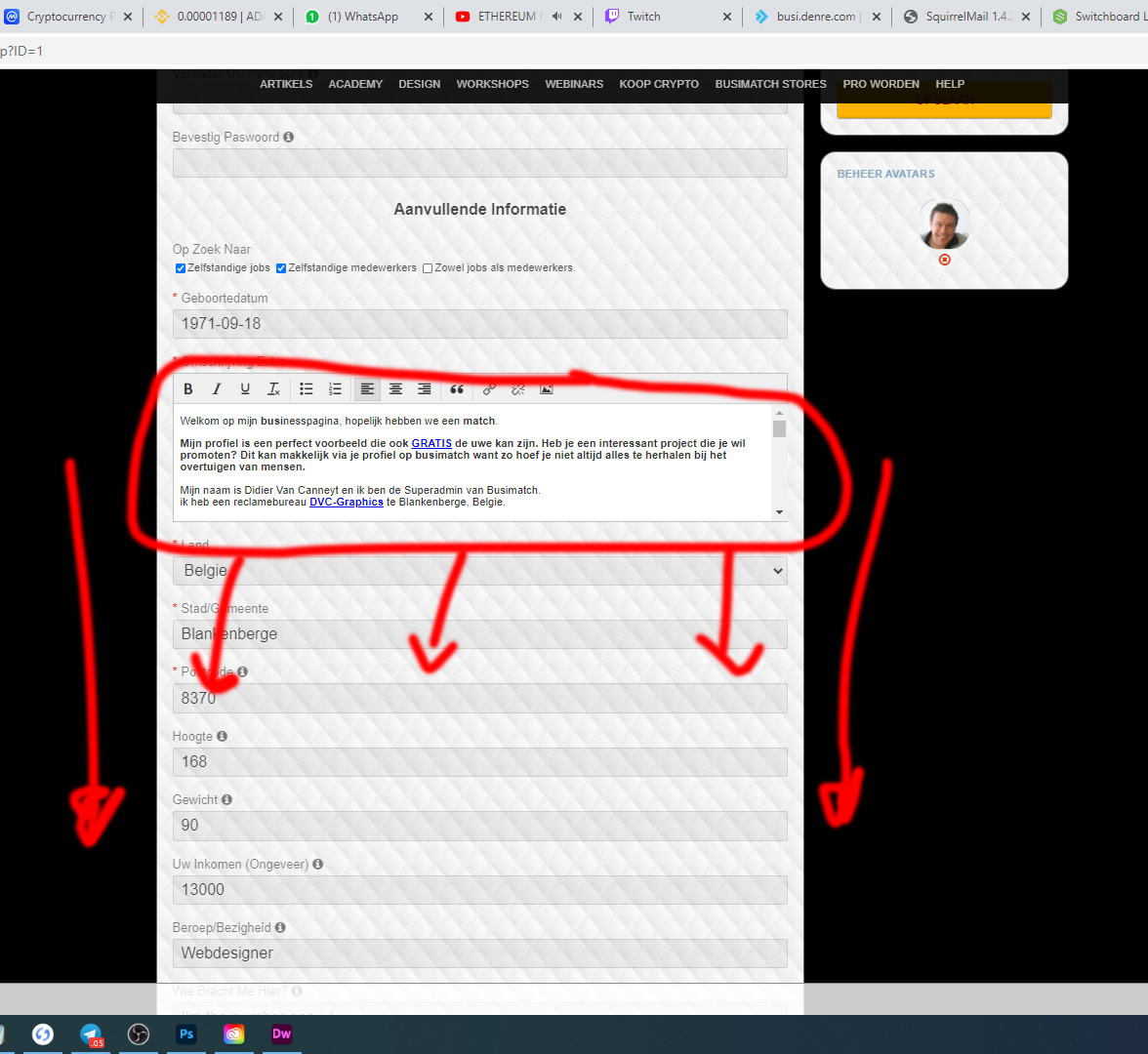The height and width of the screenshot is (1054, 1148).
Task: Align text right in editor
Action: [425, 388]
